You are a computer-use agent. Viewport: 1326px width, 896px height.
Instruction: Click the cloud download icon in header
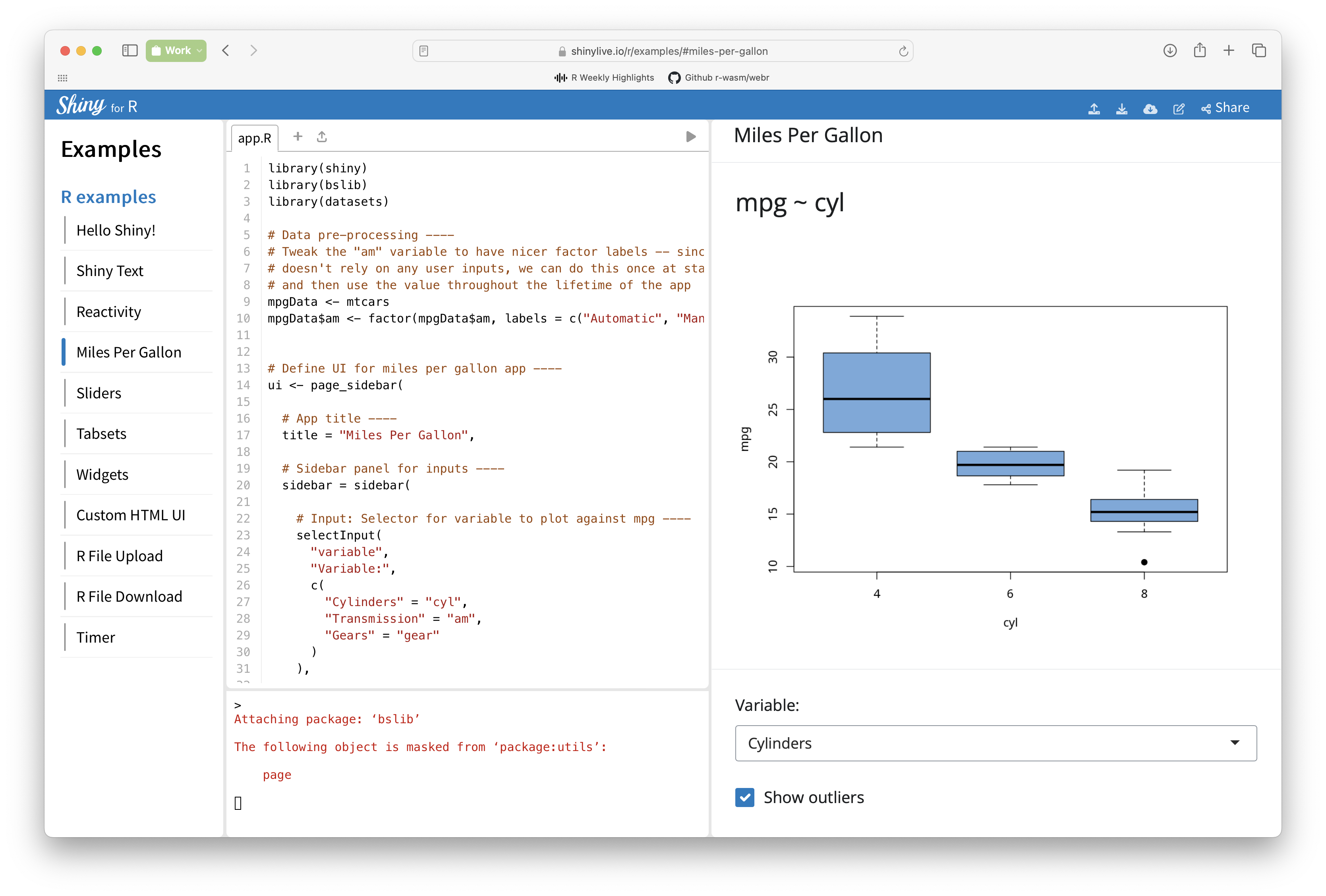click(1150, 108)
